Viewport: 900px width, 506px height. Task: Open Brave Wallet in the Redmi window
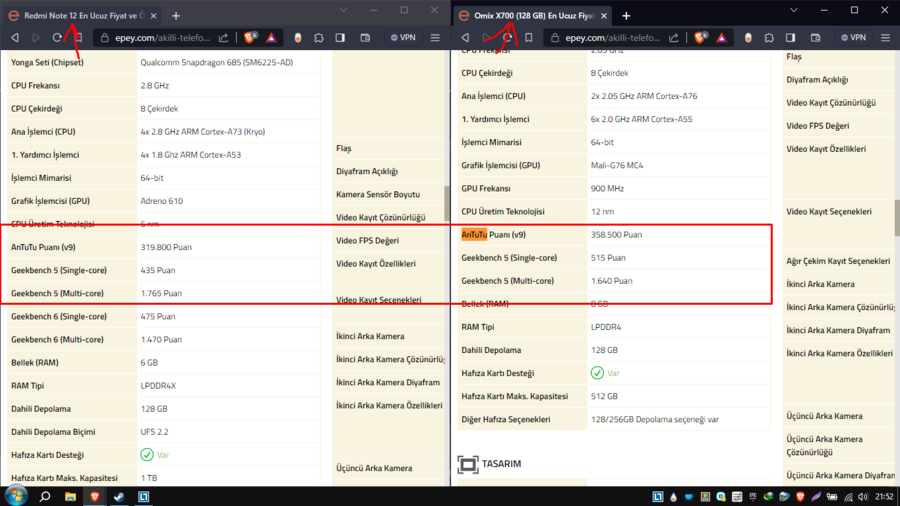pyautogui.click(x=365, y=38)
